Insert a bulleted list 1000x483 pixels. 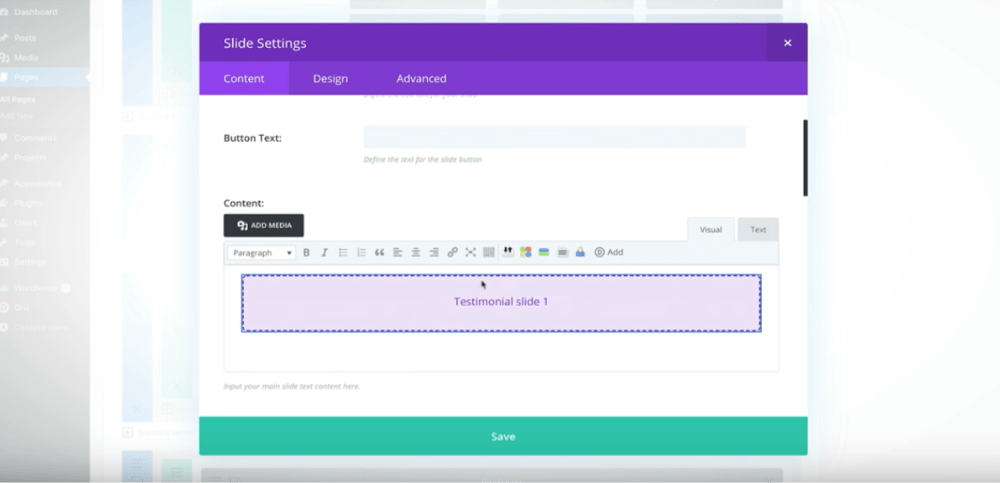point(342,253)
